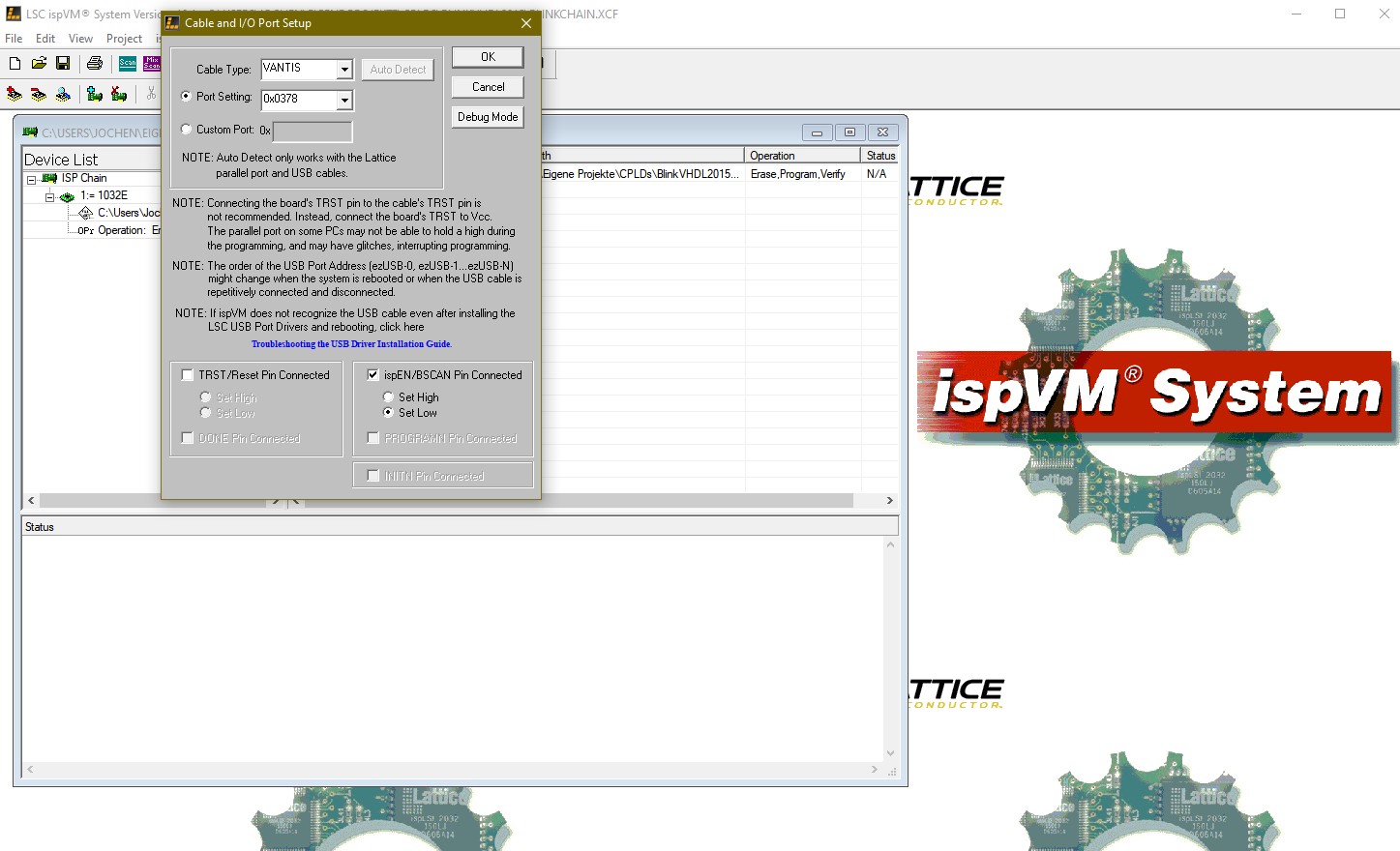Click the Debug Mode button
The image size is (1400, 851).
click(488, 117)
